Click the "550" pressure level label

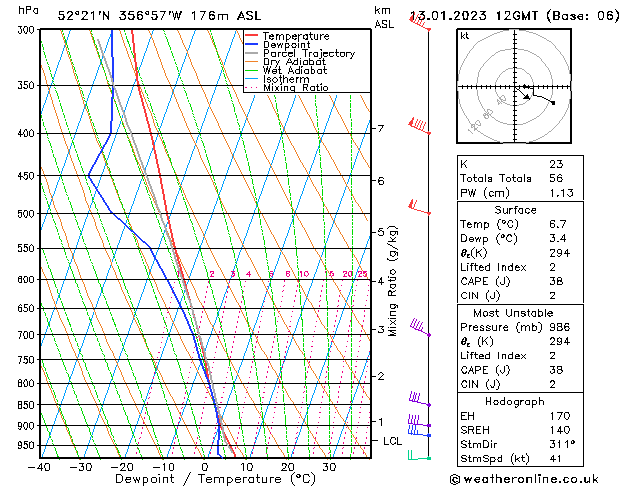tap(28, 248)
